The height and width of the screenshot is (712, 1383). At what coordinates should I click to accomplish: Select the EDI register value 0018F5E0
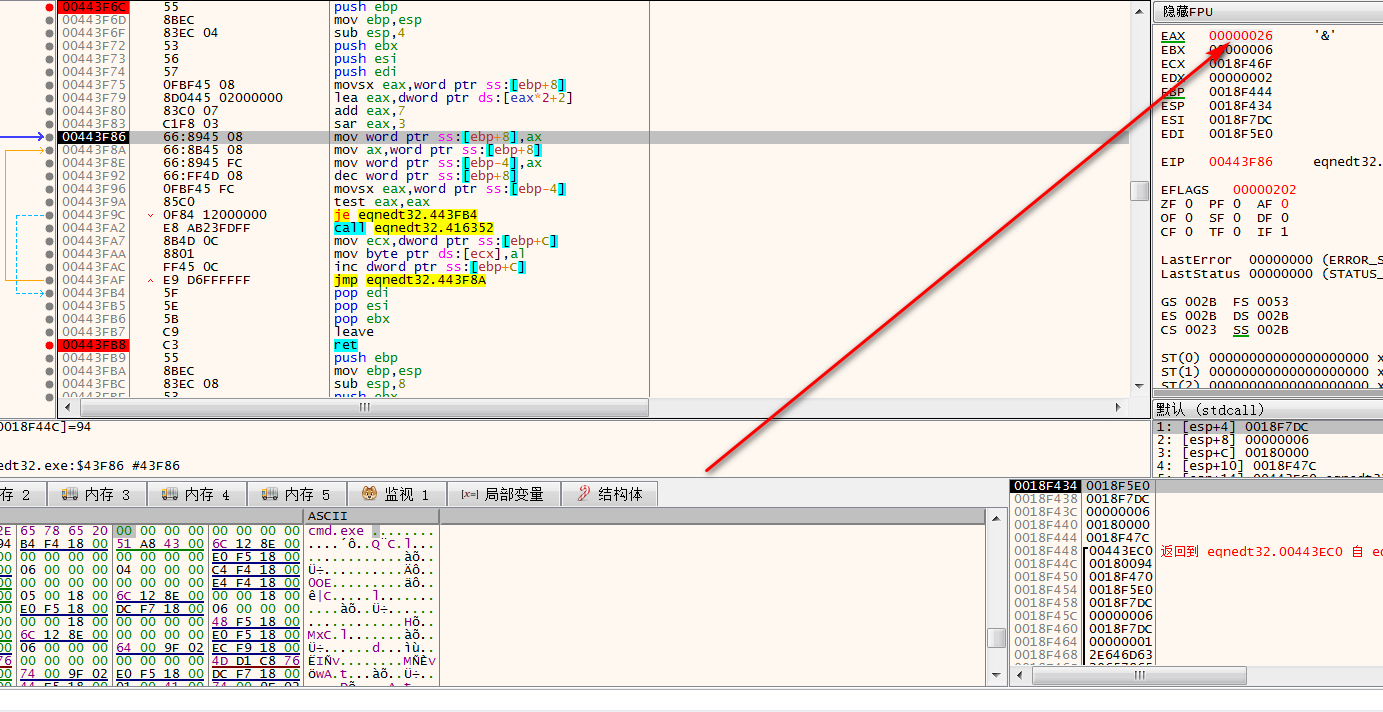click(x=1241, y=134)
